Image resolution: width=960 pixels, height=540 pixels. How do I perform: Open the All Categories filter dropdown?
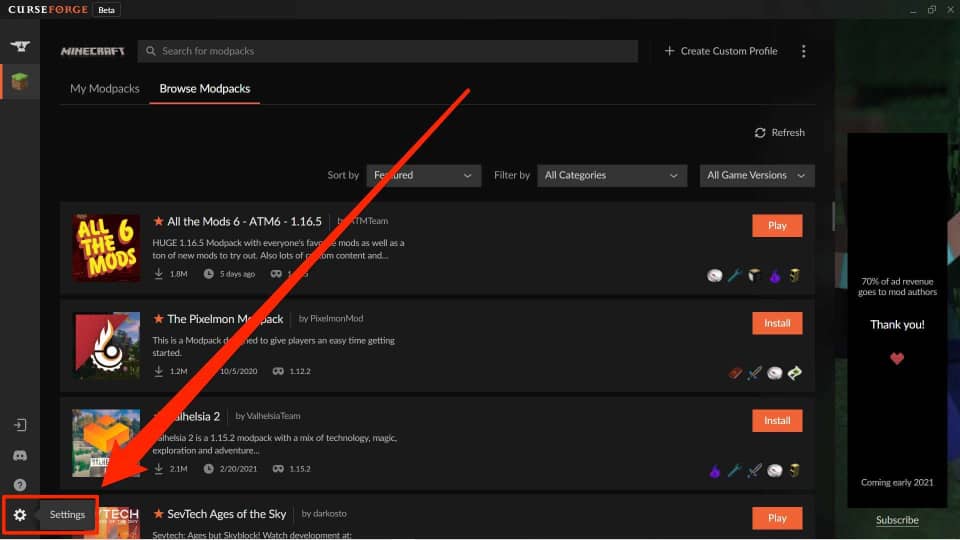point(612,176)
